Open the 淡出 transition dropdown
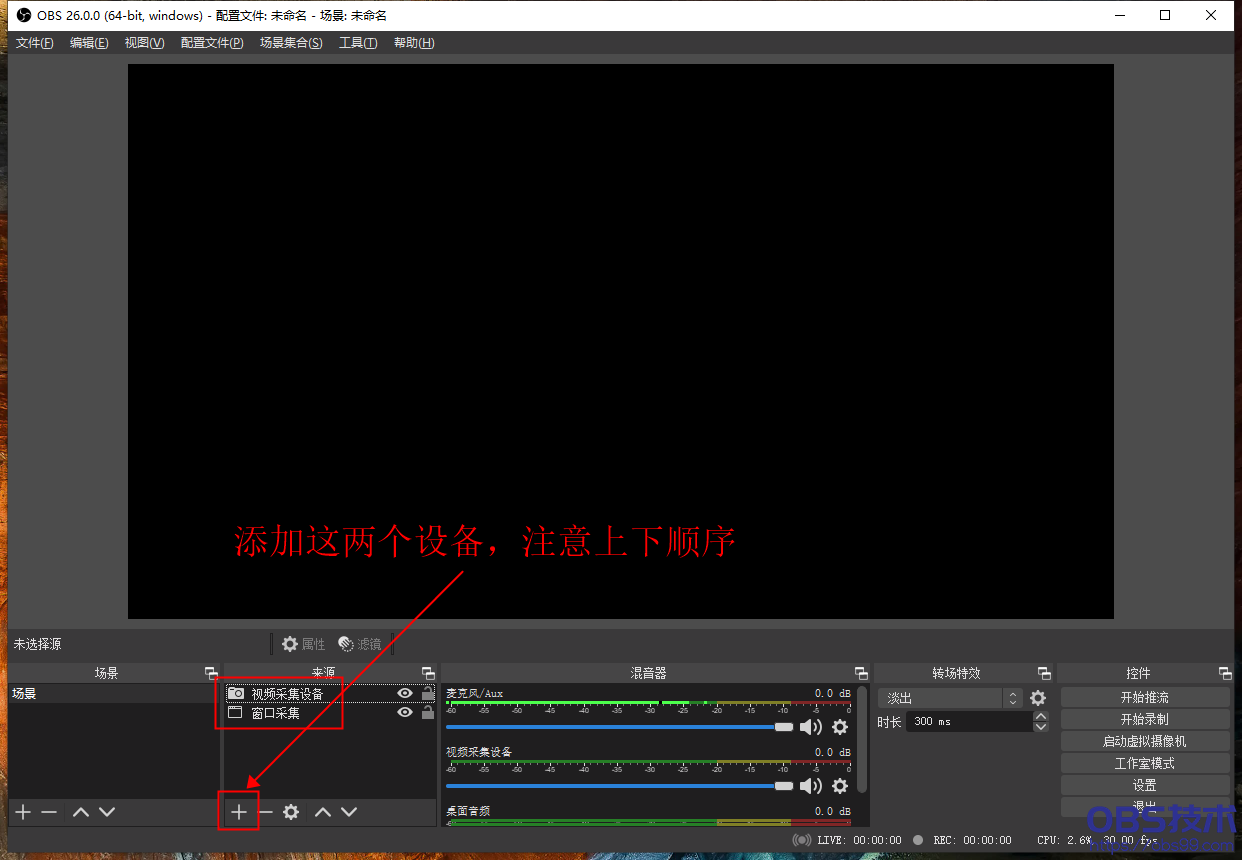The image size is (1242, 860). tap(950, 698)
